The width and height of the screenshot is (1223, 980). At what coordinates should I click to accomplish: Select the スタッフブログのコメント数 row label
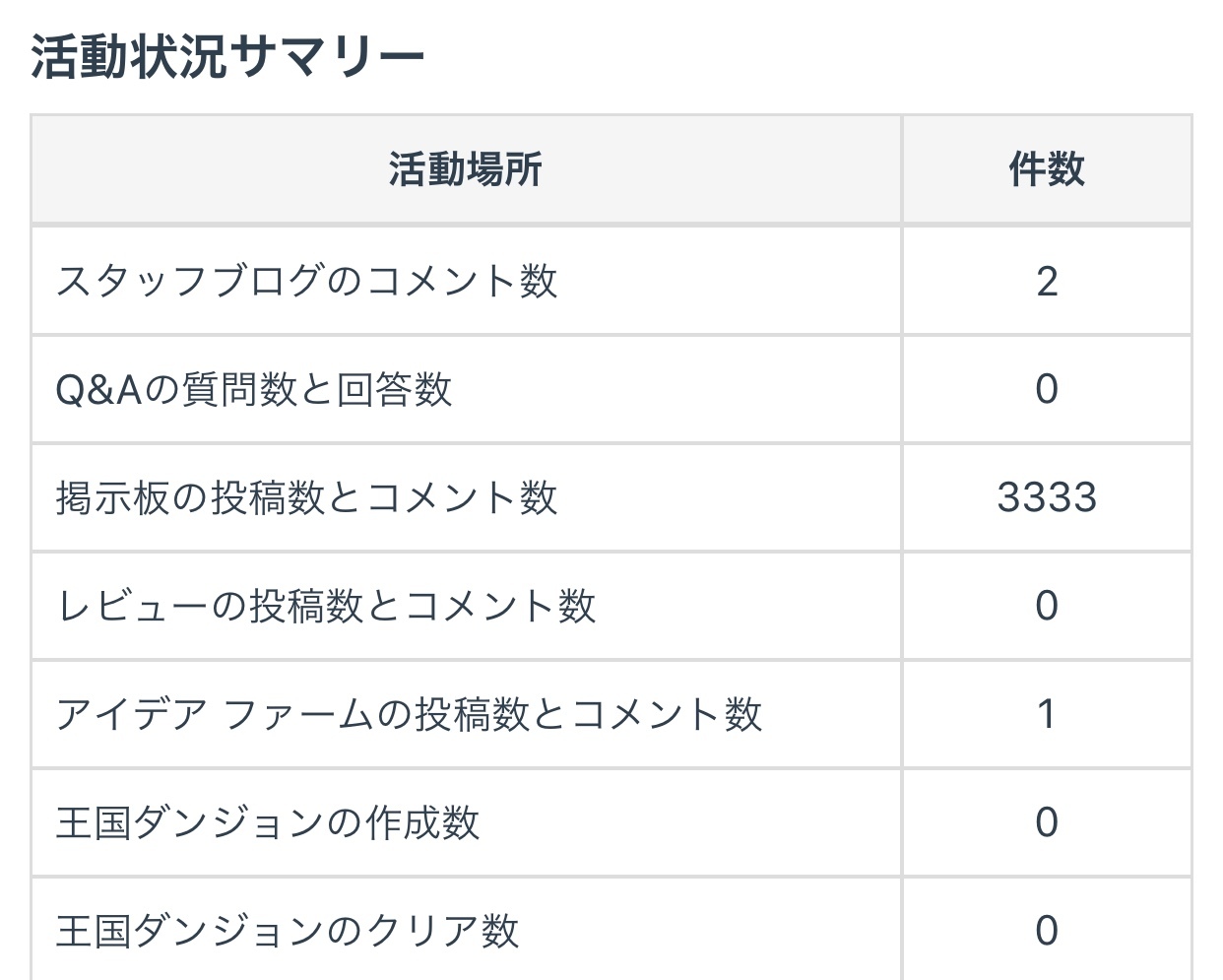[306, 282]
